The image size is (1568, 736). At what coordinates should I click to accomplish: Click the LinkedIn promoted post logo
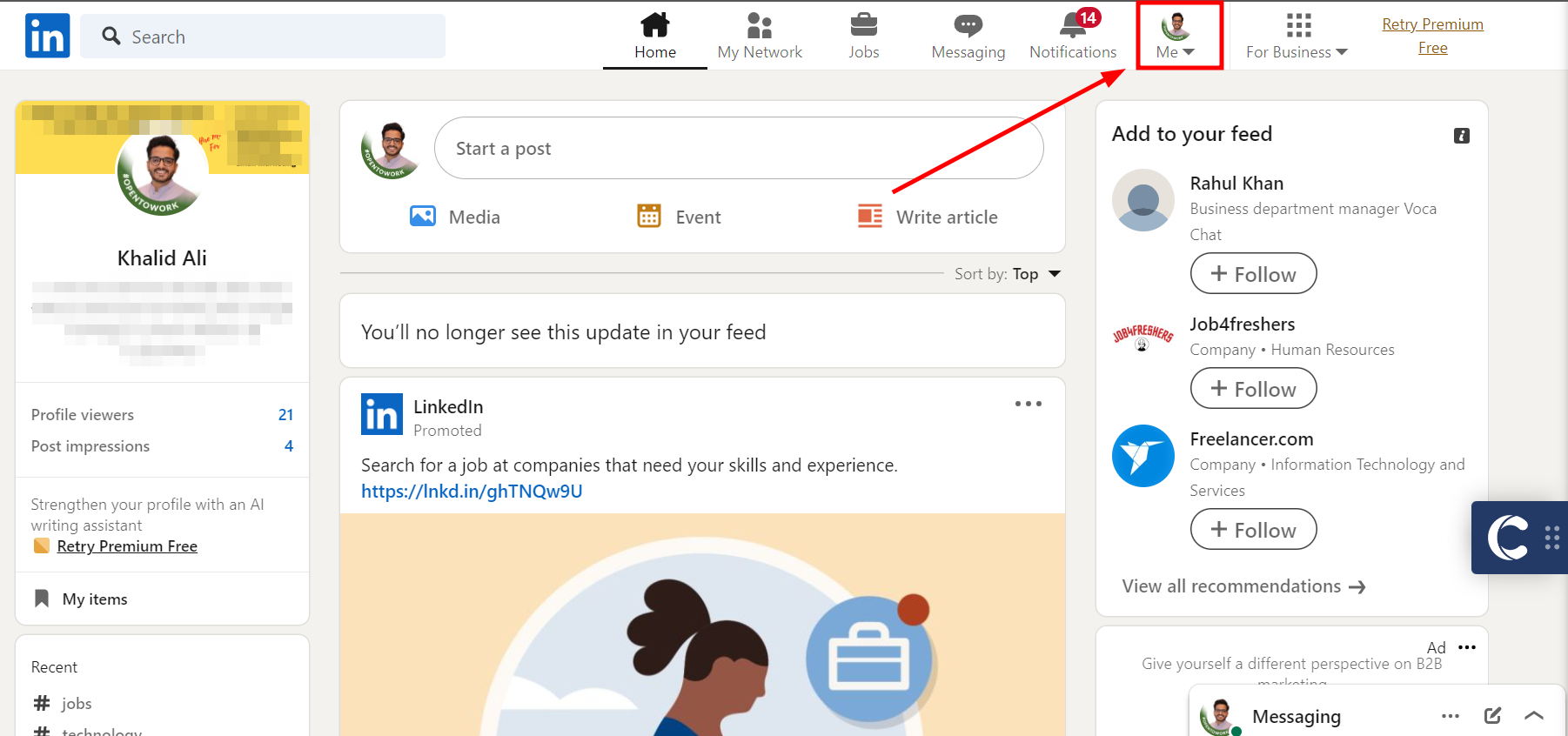click(x=382, y=414)
